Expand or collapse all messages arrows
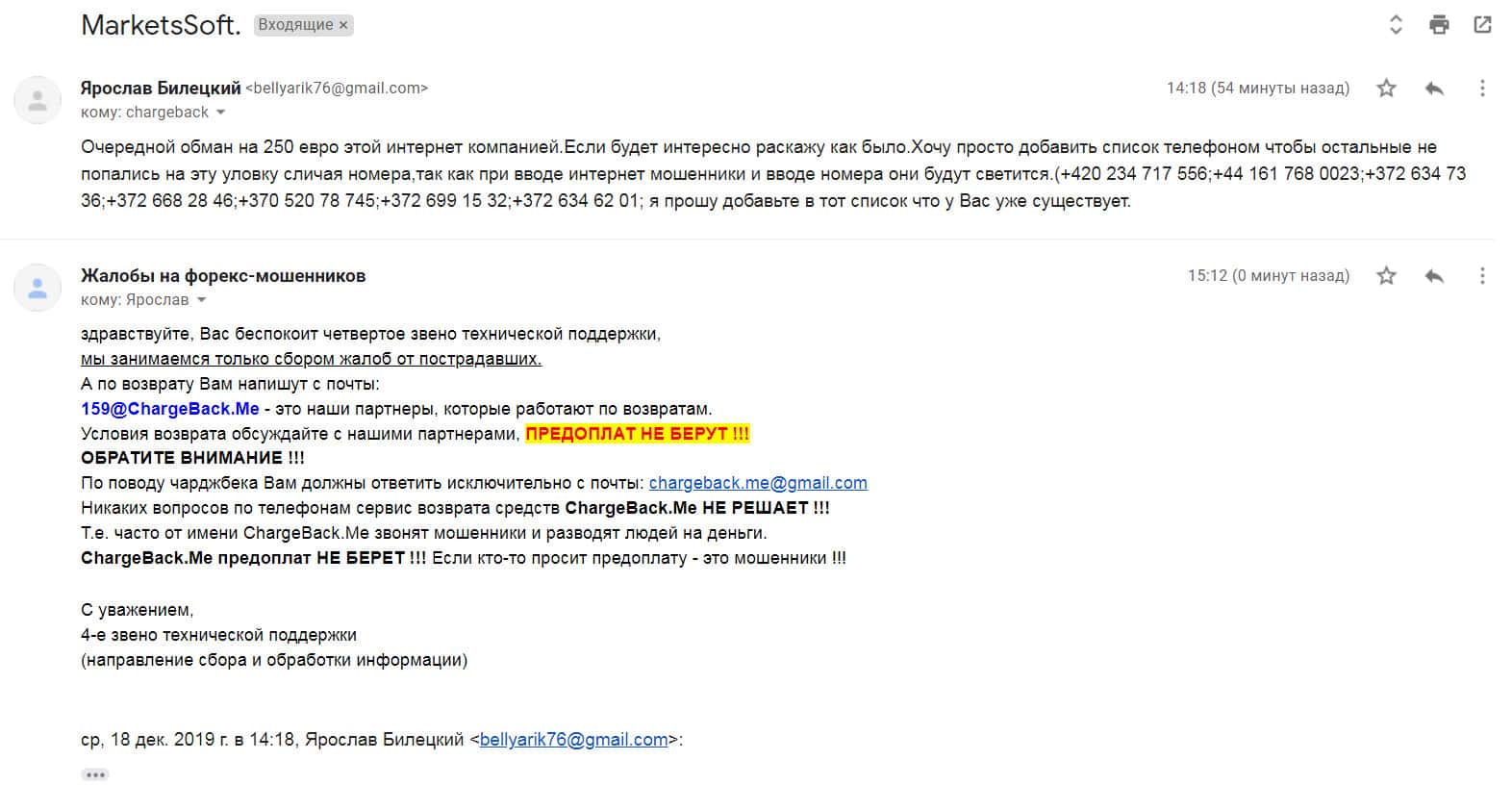The width and height of the screenshot is (1512, 811). tap(1397, 25)
